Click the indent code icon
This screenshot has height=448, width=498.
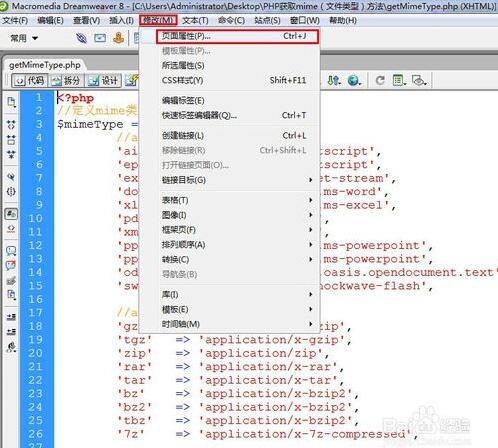click(11, 317)
